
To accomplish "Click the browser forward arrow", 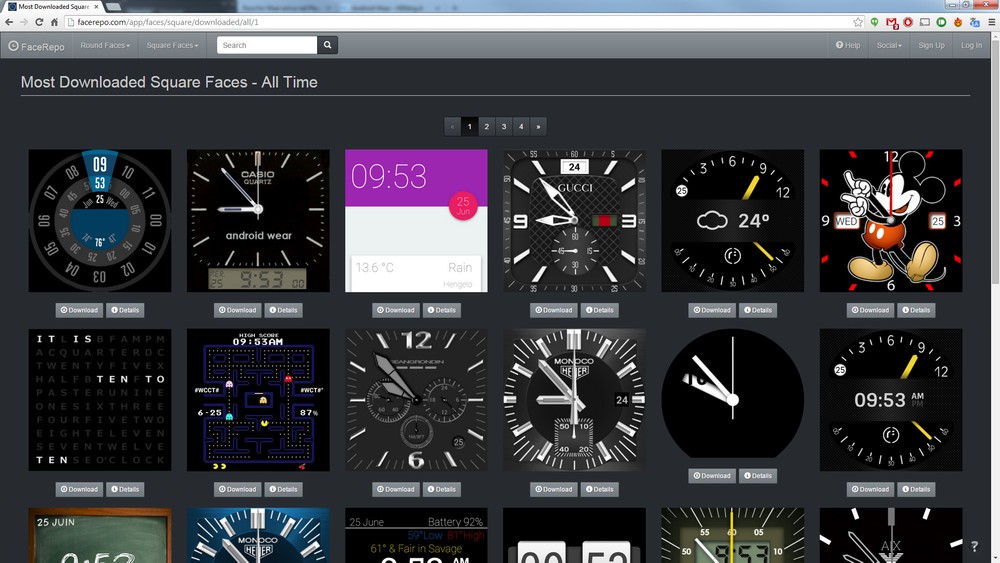I will click(x=24, y=22).
